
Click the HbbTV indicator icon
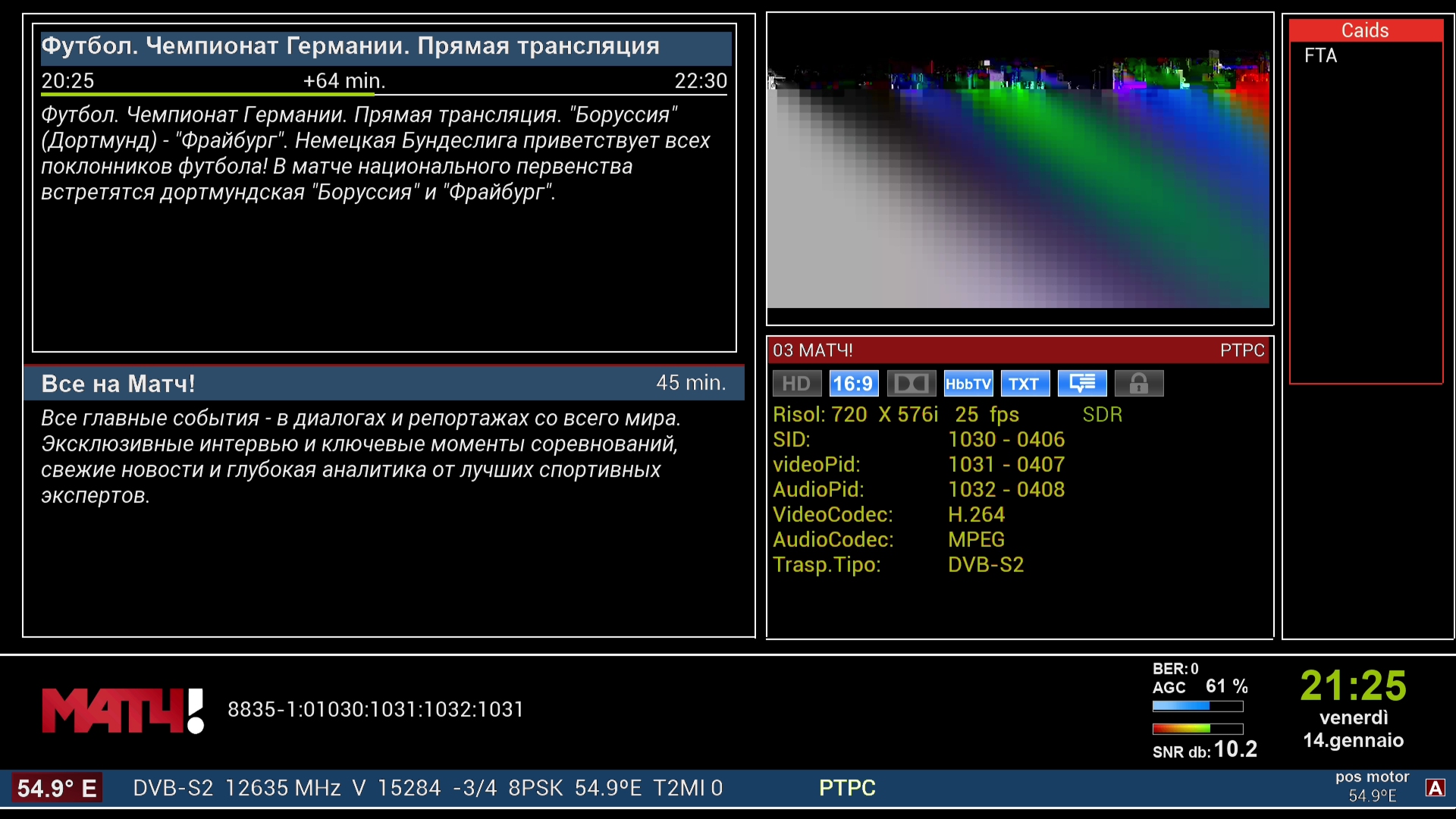pyautogui.click(x=968, y=384)
